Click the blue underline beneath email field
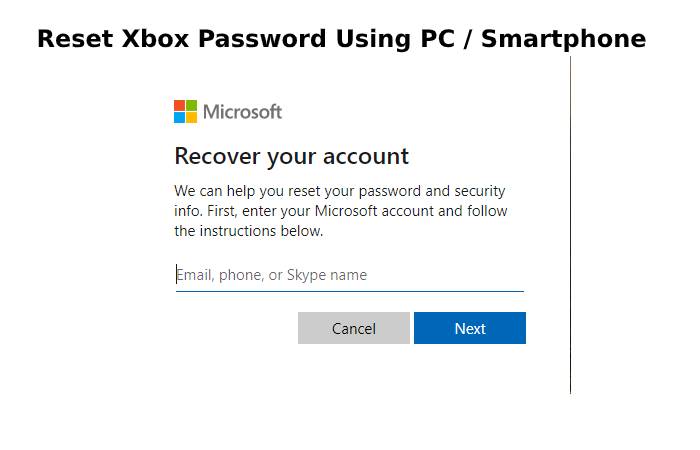Image resolution: width=700 pixels, height=450 pixels. (x=350, y=291)
